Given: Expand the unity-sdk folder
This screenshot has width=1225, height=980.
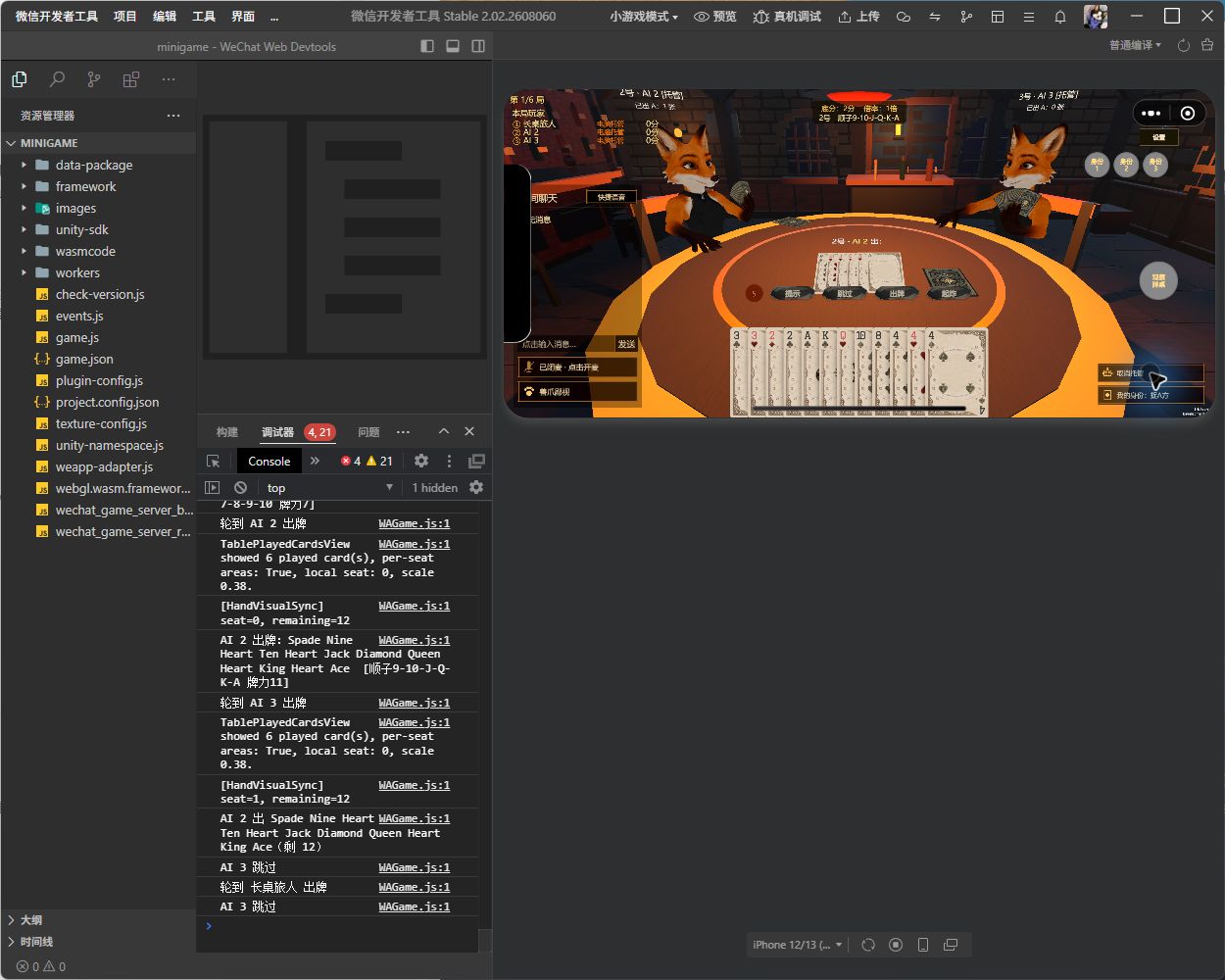Looking at the screenshot, I should [x=82, y=229].
